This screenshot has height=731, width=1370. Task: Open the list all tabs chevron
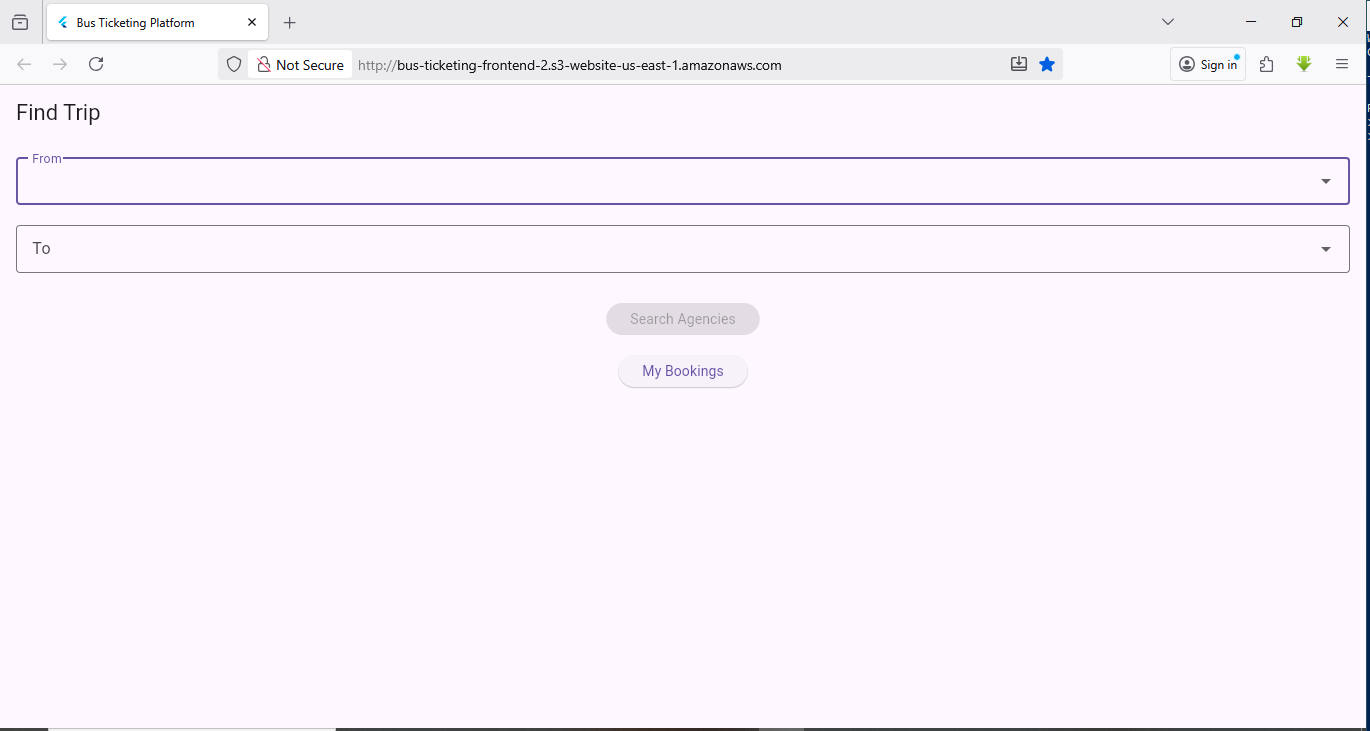coord(1167,22)
